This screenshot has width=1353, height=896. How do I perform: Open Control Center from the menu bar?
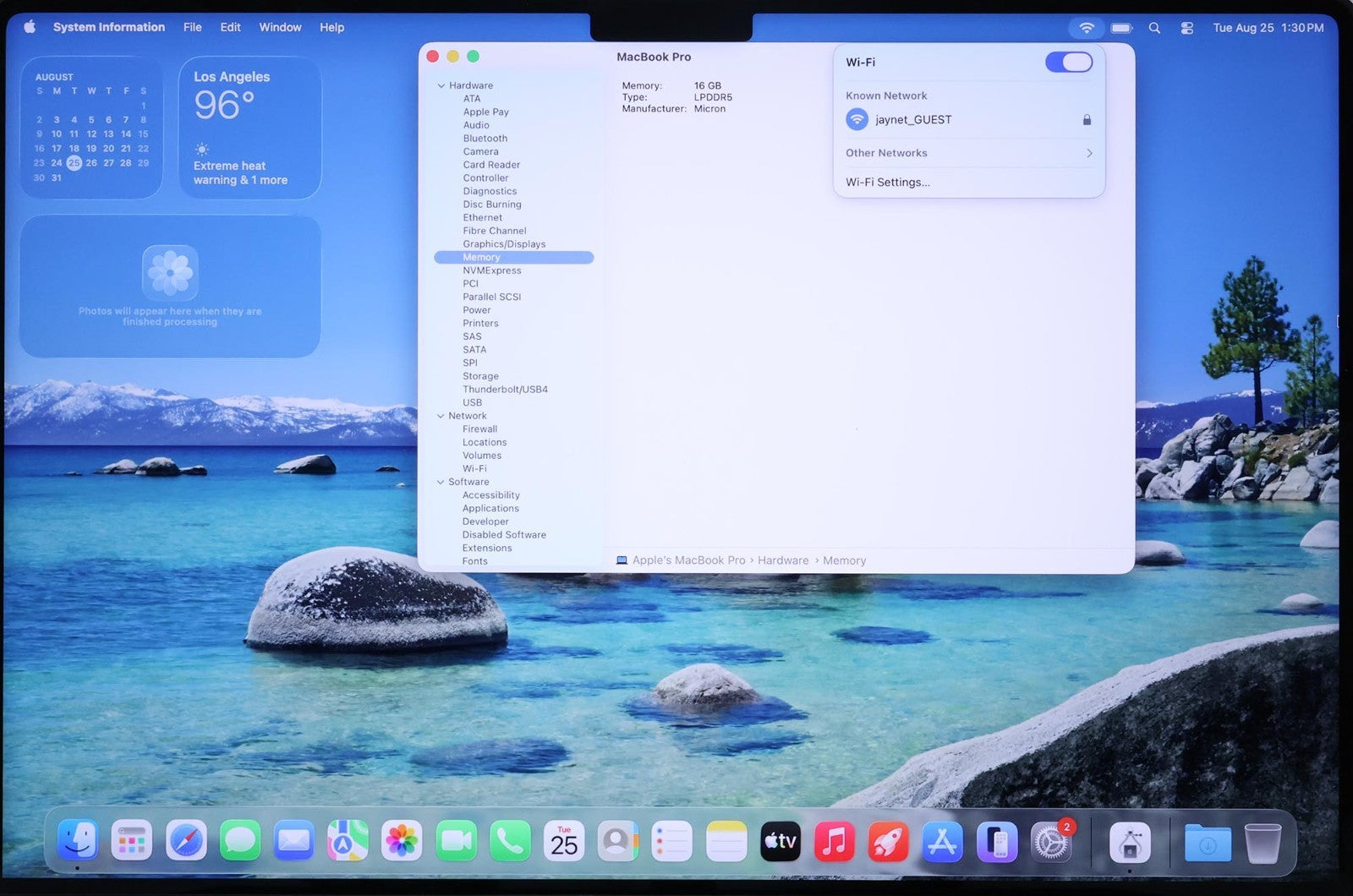pyautogui.click(x=1187, y=28)
